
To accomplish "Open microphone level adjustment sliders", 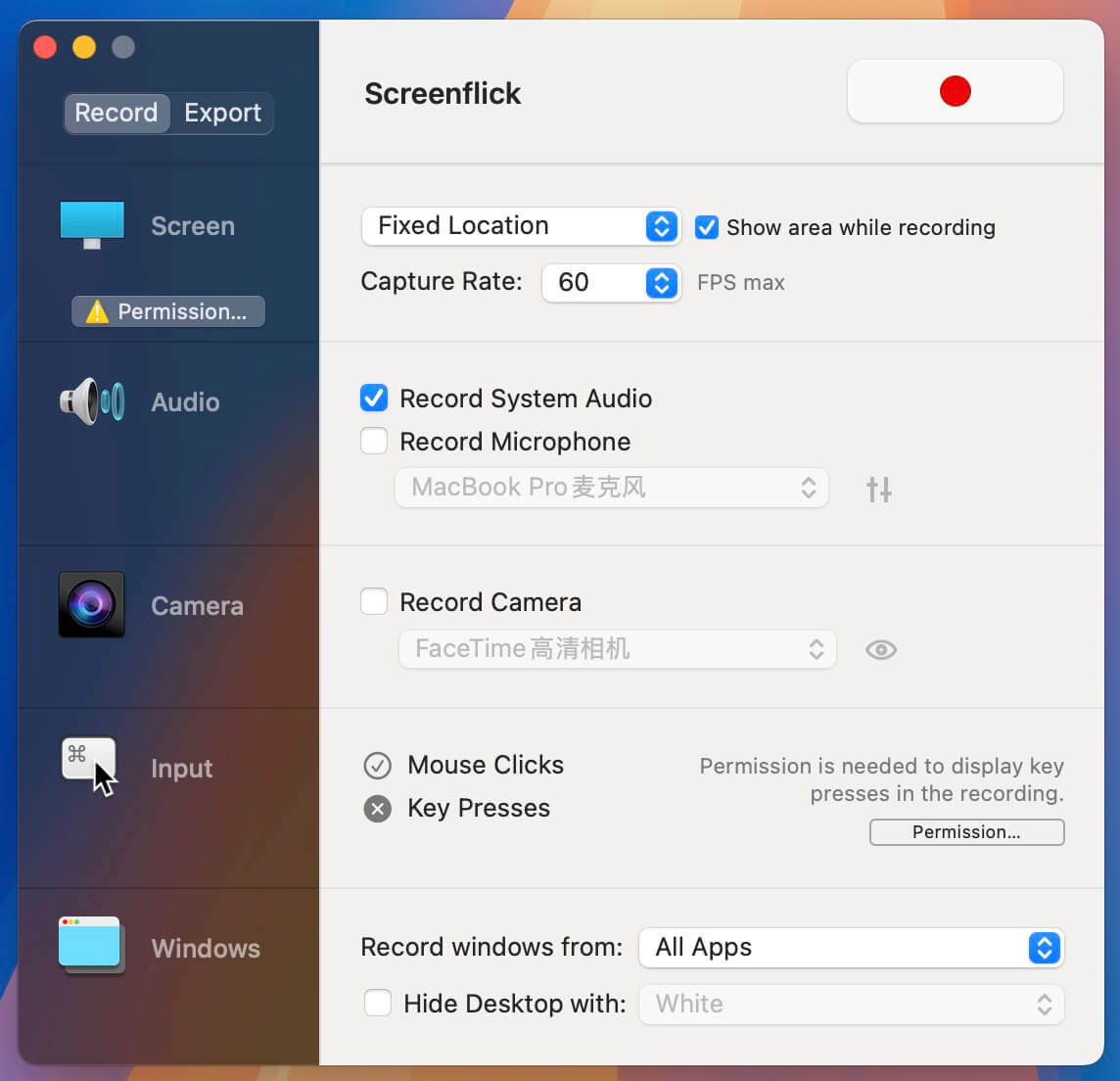I will 878,488.
